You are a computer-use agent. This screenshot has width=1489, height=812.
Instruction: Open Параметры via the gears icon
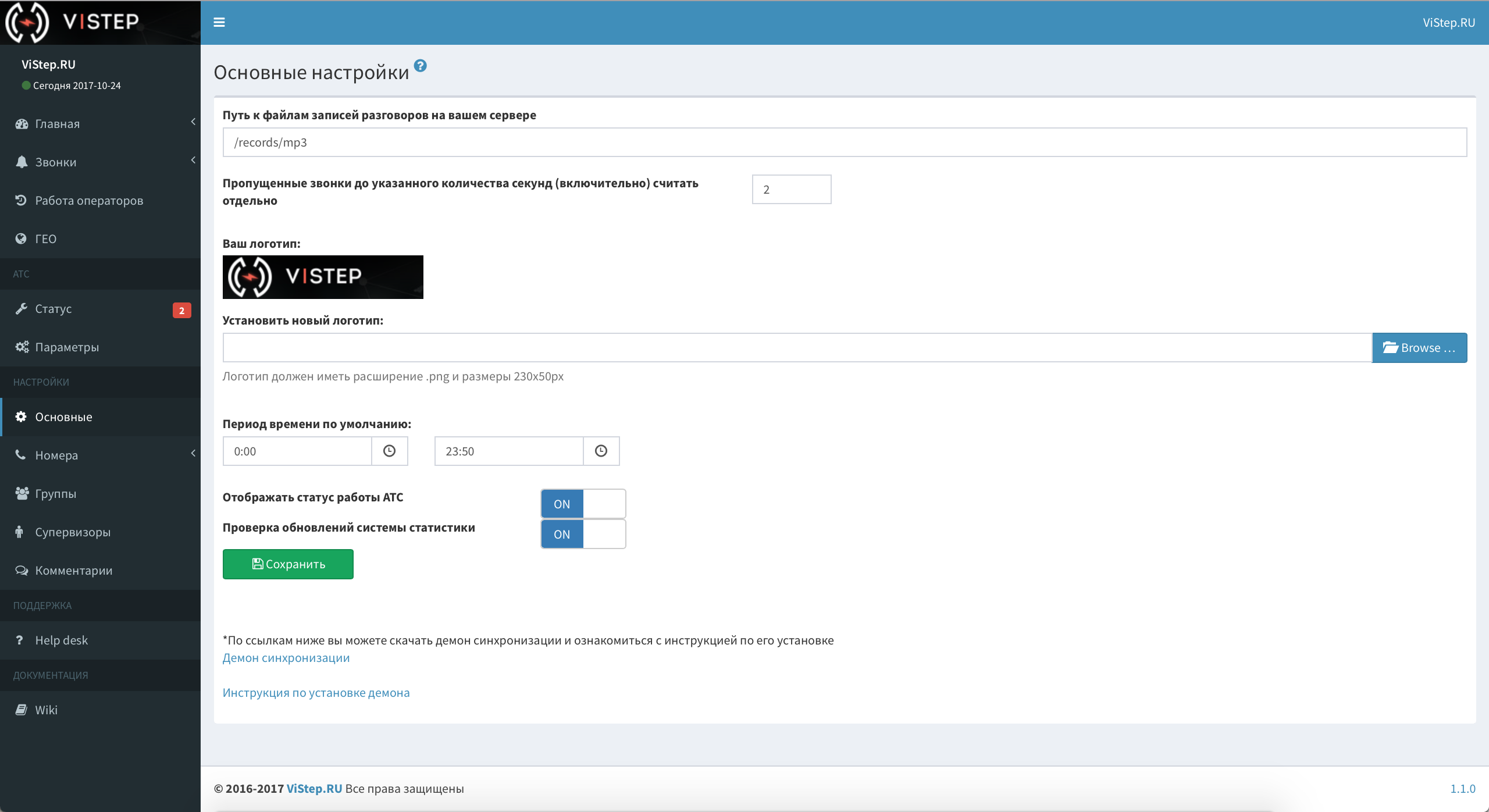(x=21, y=347)
